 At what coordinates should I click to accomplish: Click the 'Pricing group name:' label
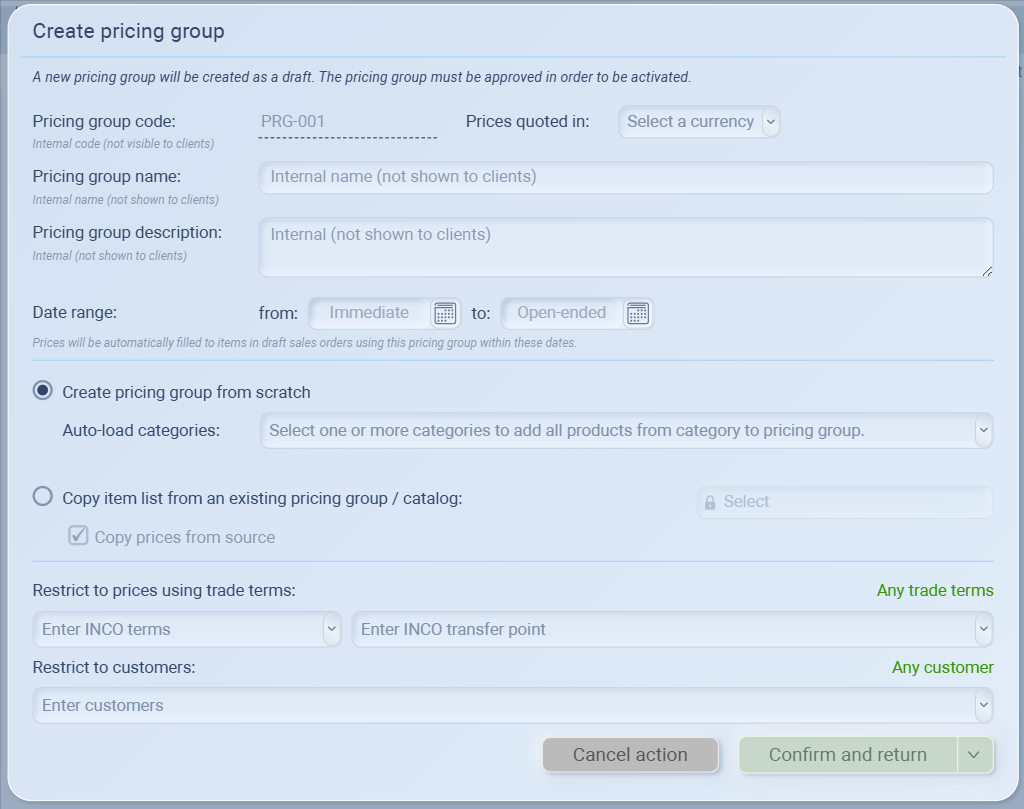pyautogui.click(x=106, y=176)
